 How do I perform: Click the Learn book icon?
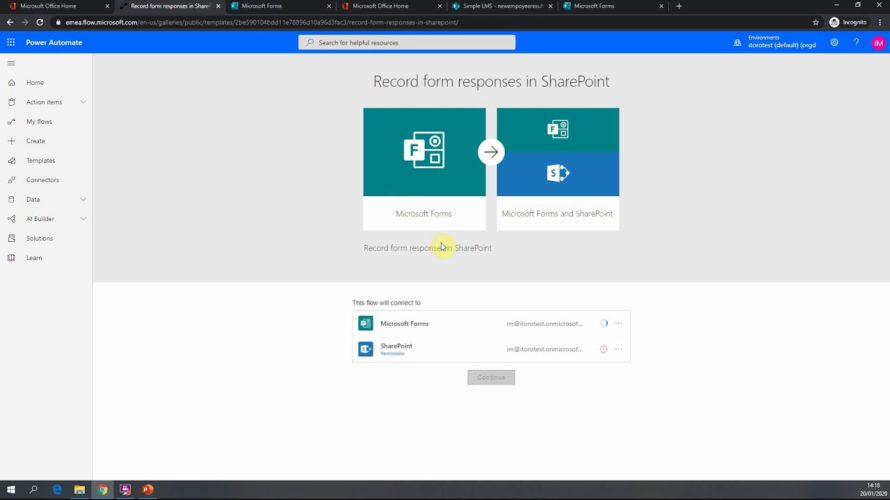point(11,258)
